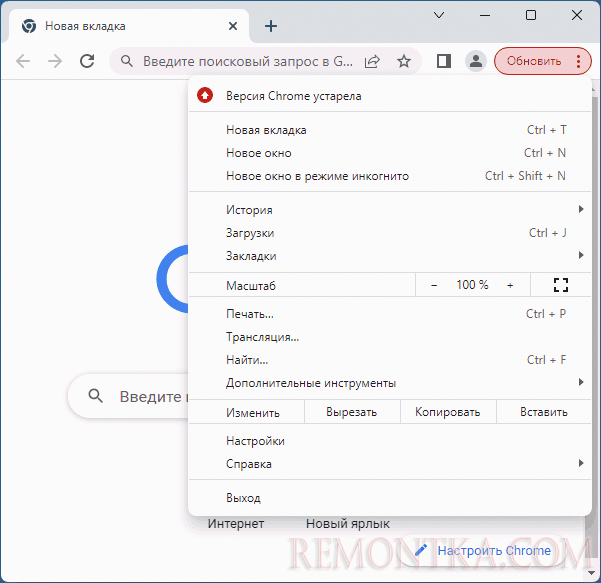Open Новое окно в режиме инкогнито
The height and width of the screenshot is (583, 601).
[390, 176]
